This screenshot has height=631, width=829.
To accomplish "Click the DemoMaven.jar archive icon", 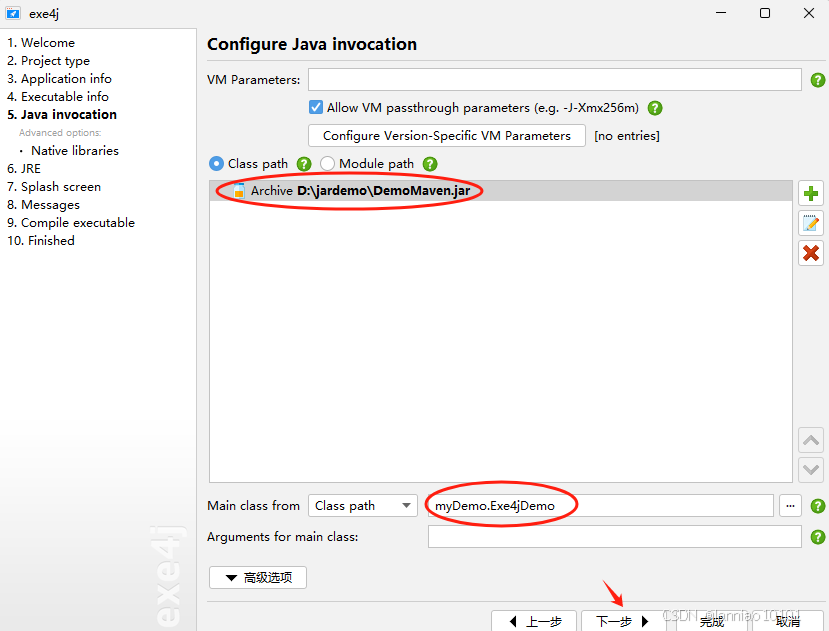I will pos(239,190).
